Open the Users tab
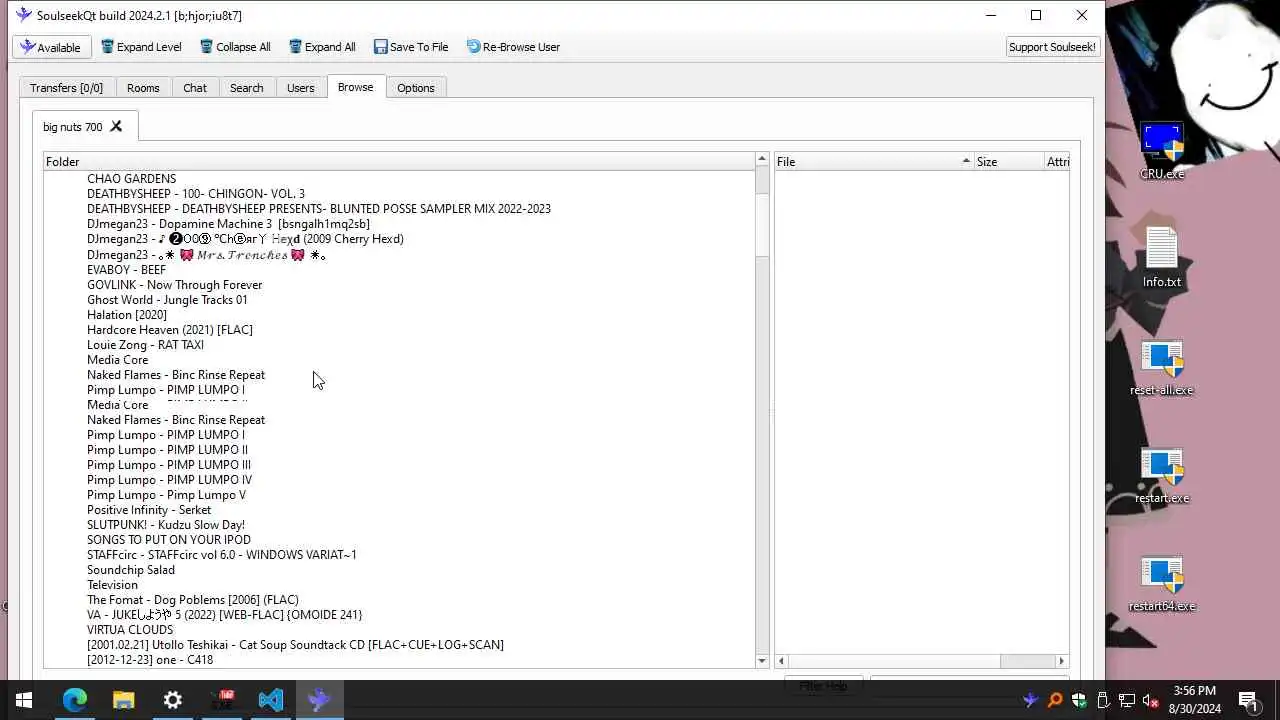1280x720 pixels. (300, 88)
